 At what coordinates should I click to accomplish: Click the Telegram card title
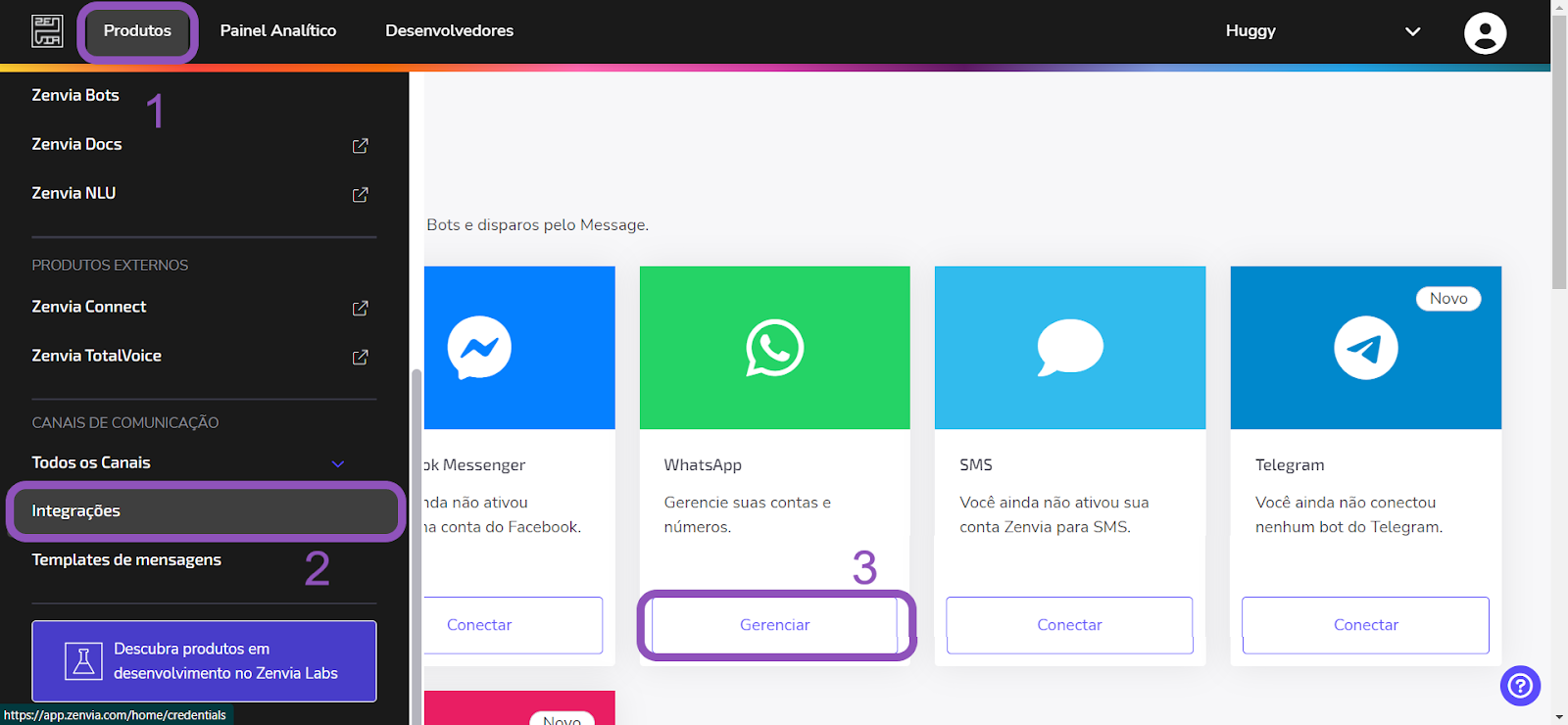[x=1290, y=464]
